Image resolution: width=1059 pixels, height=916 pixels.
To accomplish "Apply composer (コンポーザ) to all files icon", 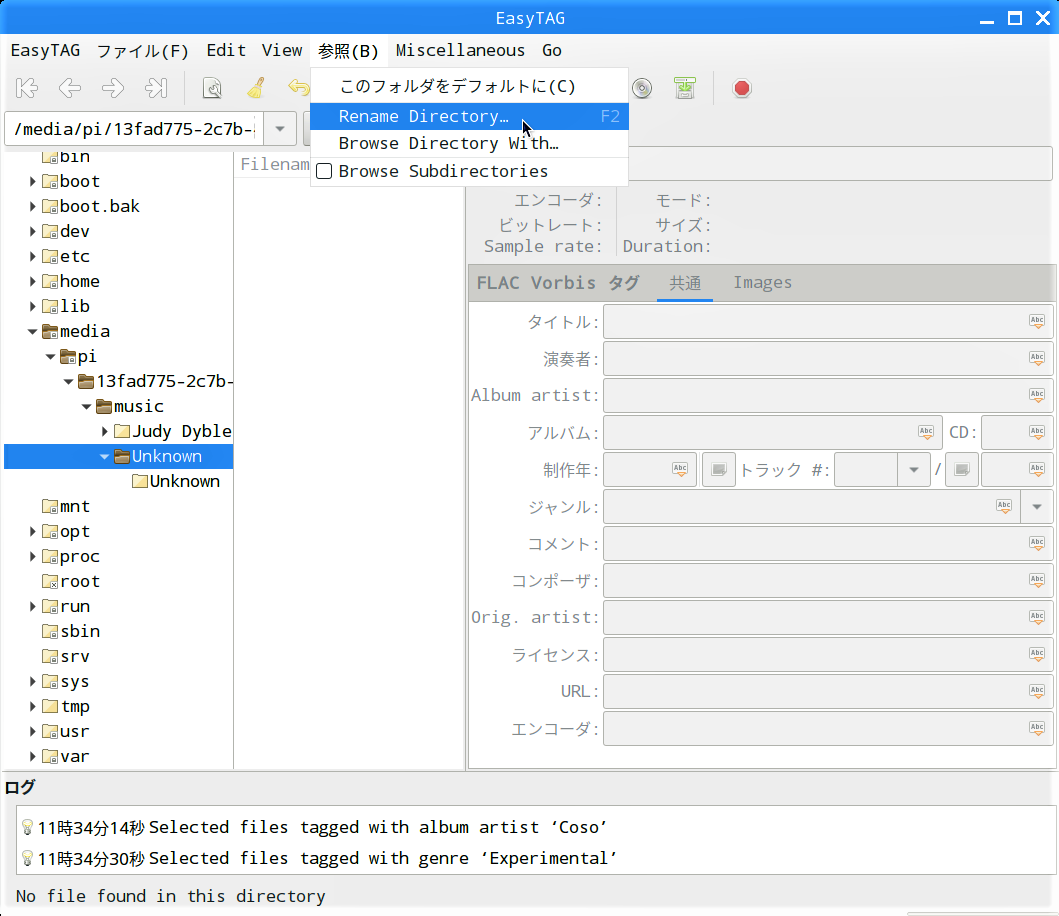I will coord(1037,580).
